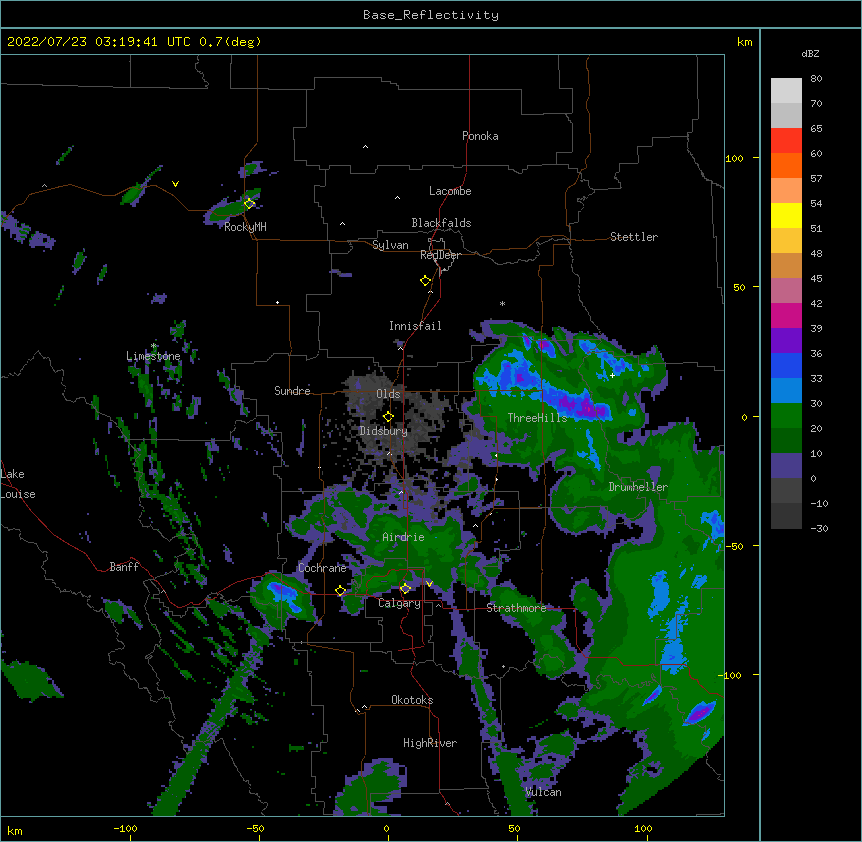Click the Didsbury label

383,431
